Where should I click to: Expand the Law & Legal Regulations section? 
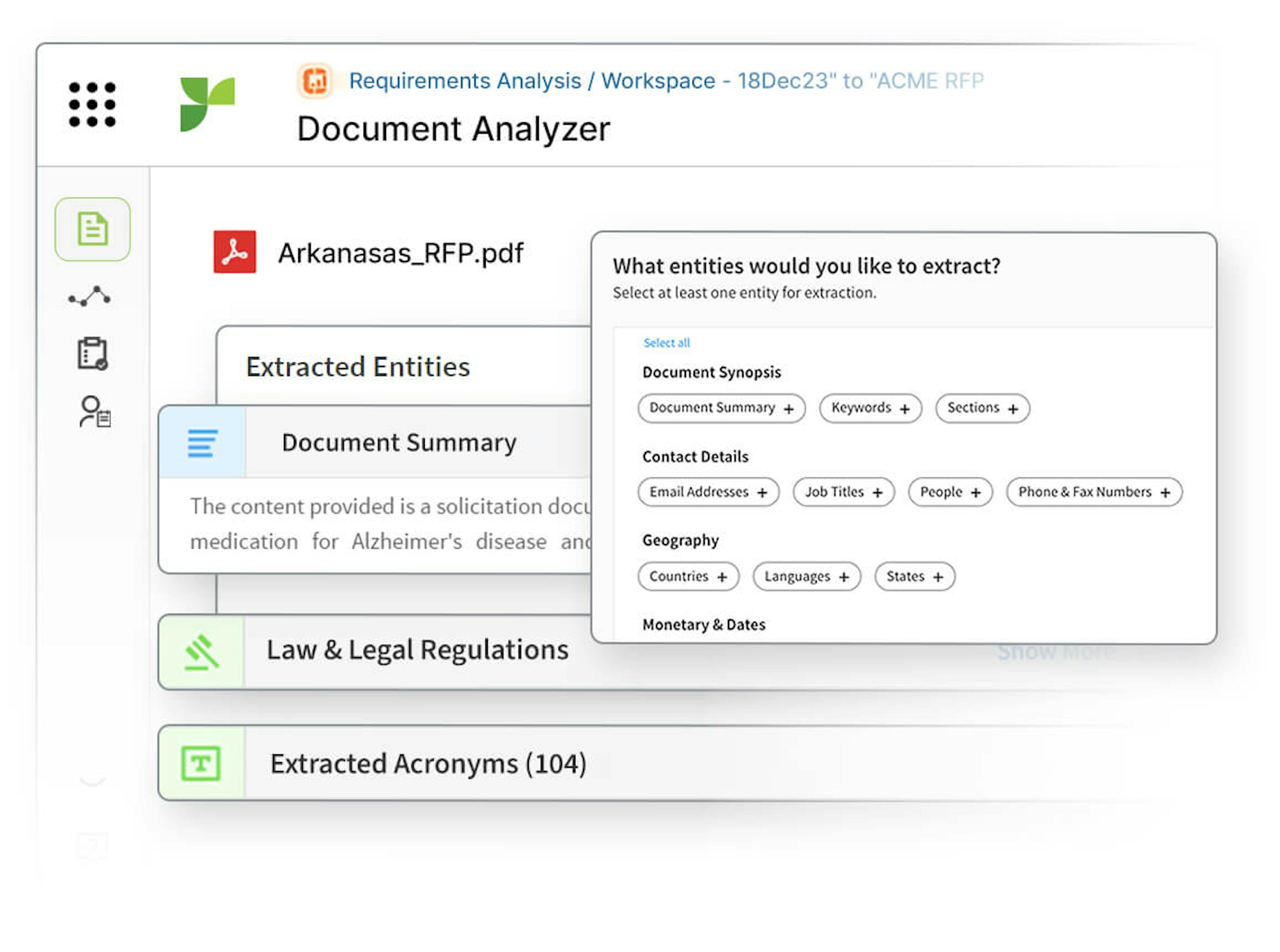tap(417, 651)
